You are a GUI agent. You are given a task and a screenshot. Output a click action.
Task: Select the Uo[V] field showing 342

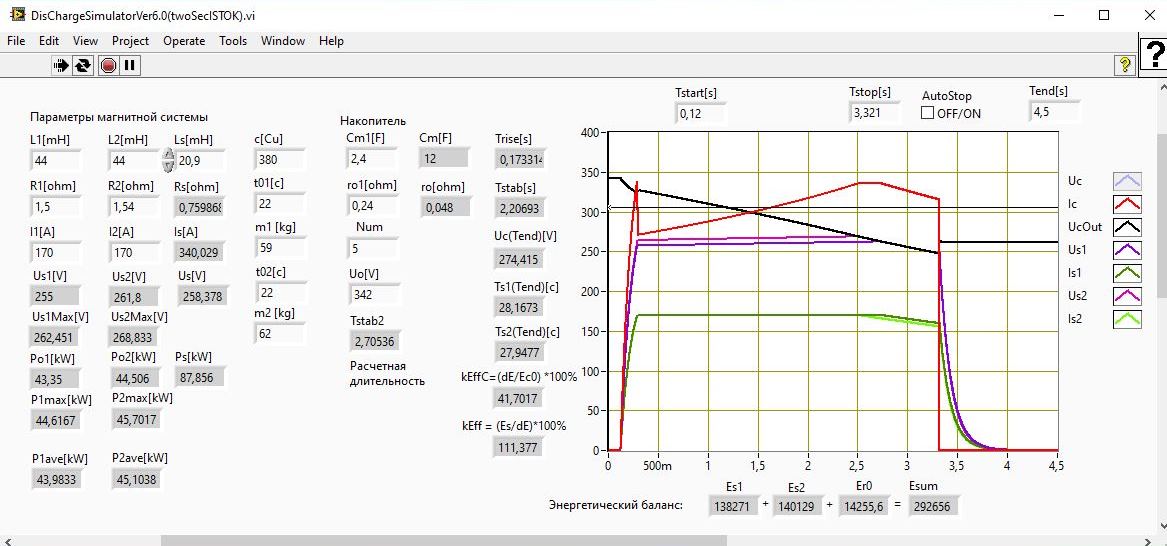[x=374, y=294]
